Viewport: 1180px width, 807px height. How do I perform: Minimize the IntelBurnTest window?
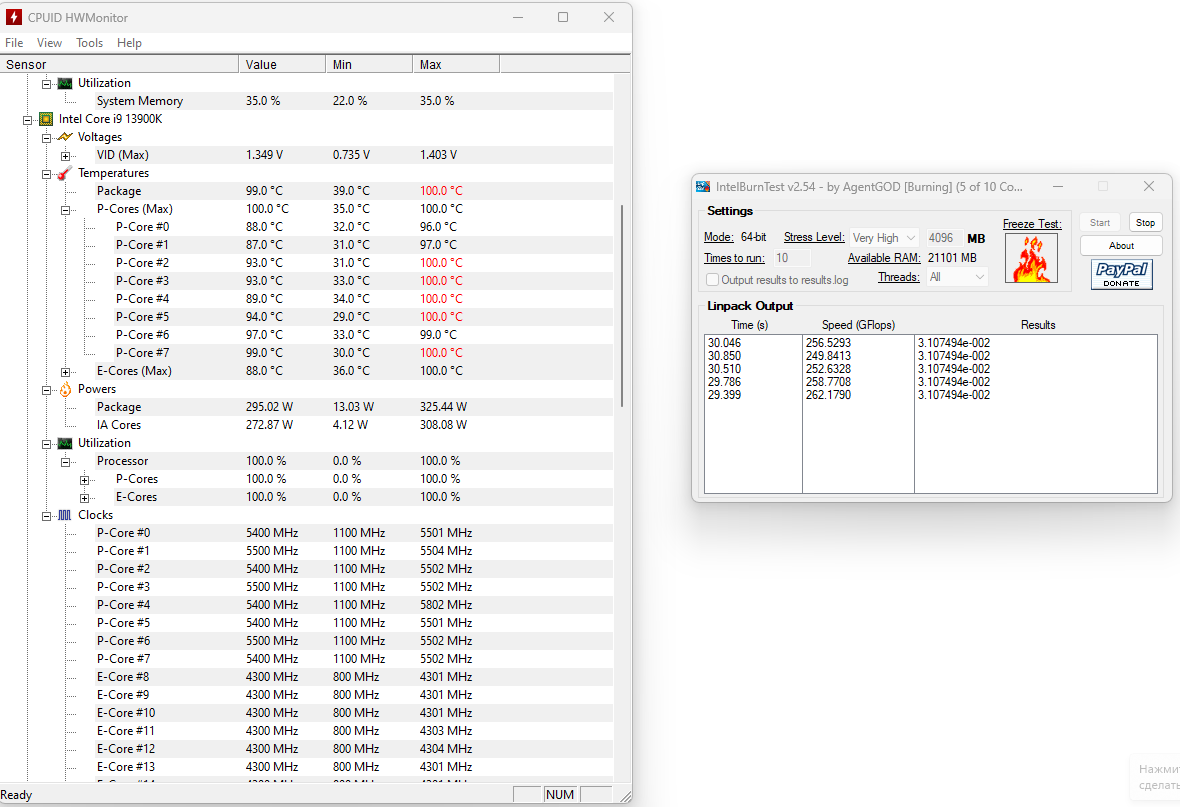click(1058, 187)
